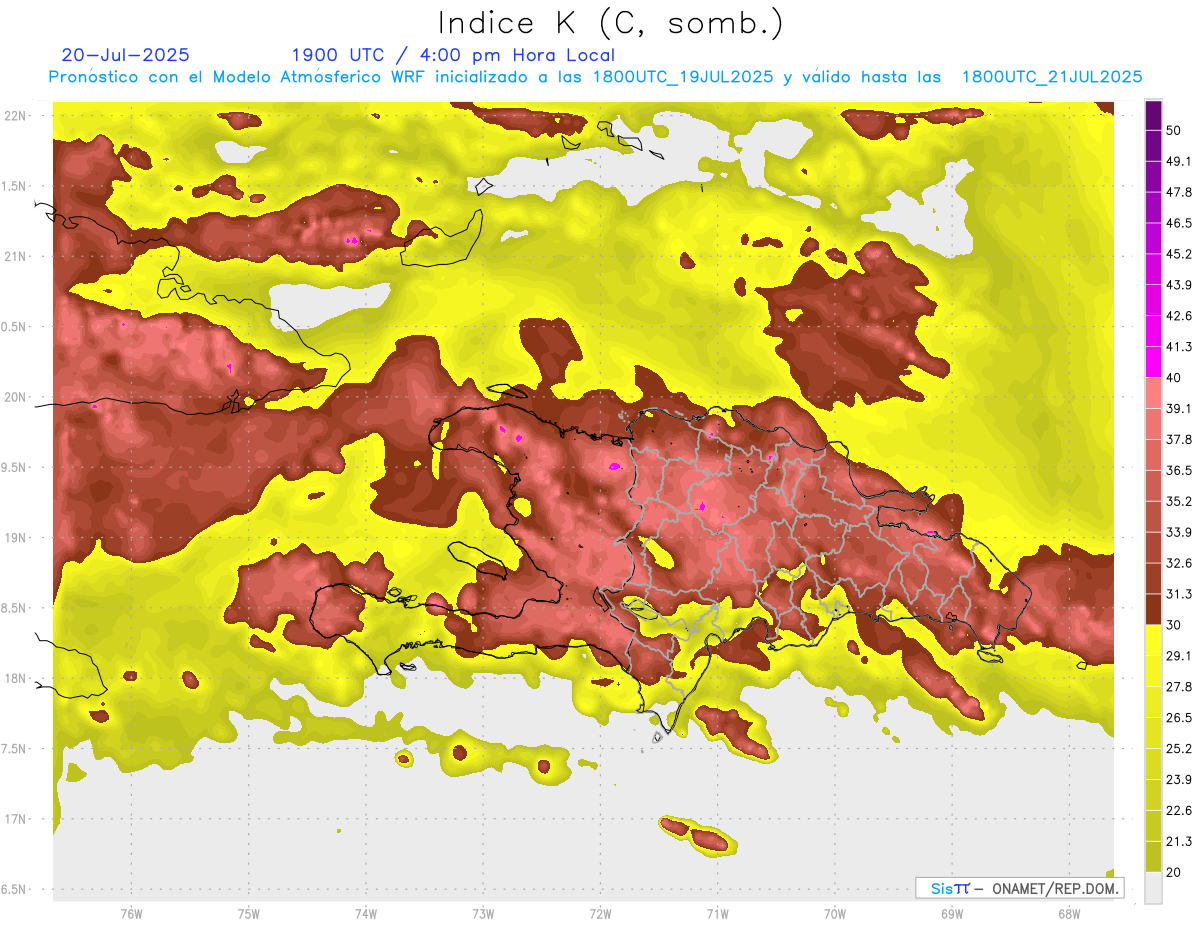The height and width of the screenshot is (927, 1200).
Task: Click the 20-Jul-2025 date label
Action: click(125, 55)
